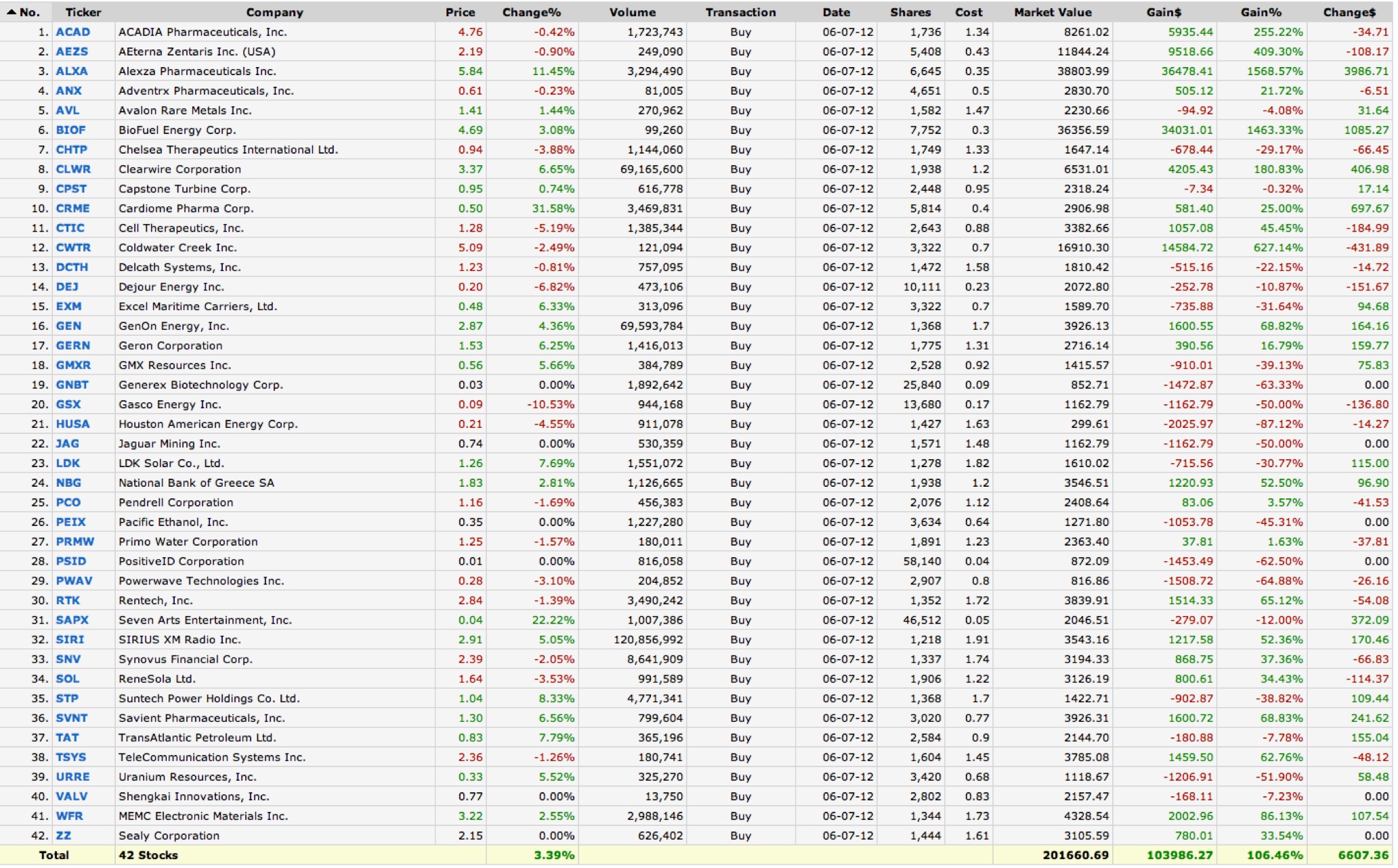Open the CWTR ticker link
The image size is (1398, 868).
73,248
